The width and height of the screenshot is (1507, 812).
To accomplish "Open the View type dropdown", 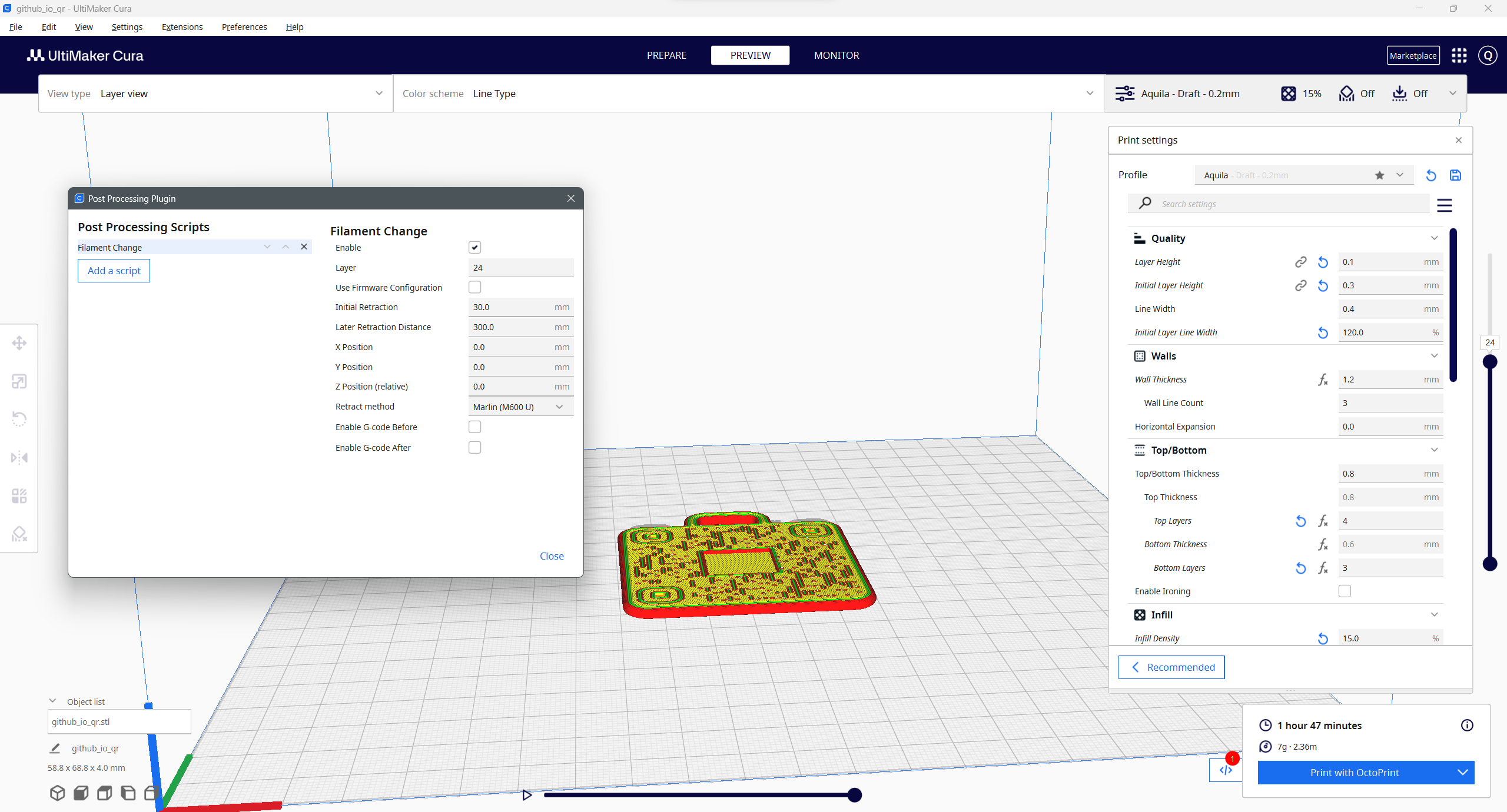I will click(215, 94).
